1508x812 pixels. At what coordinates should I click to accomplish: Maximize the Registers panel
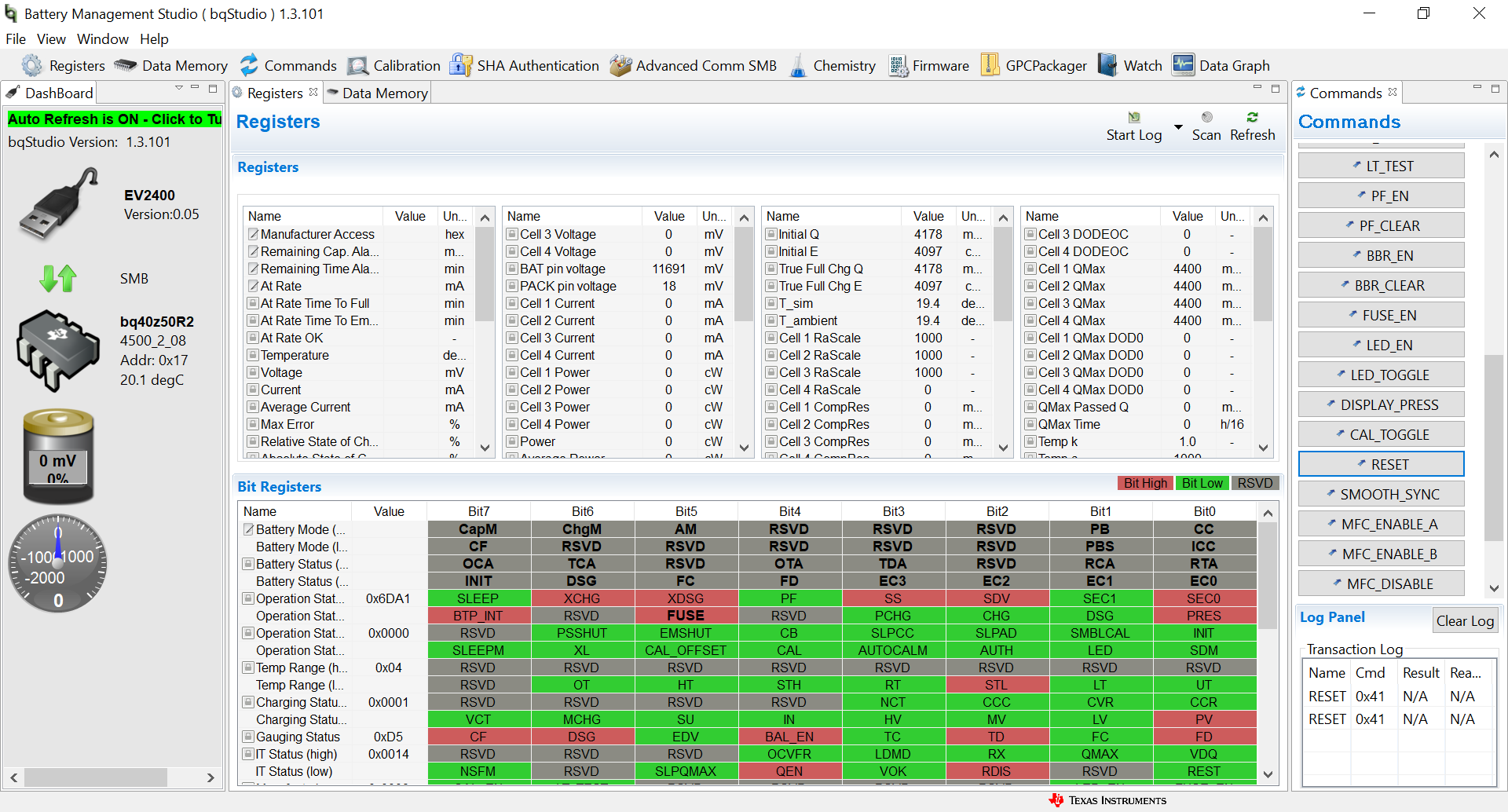pos(1276,88)
